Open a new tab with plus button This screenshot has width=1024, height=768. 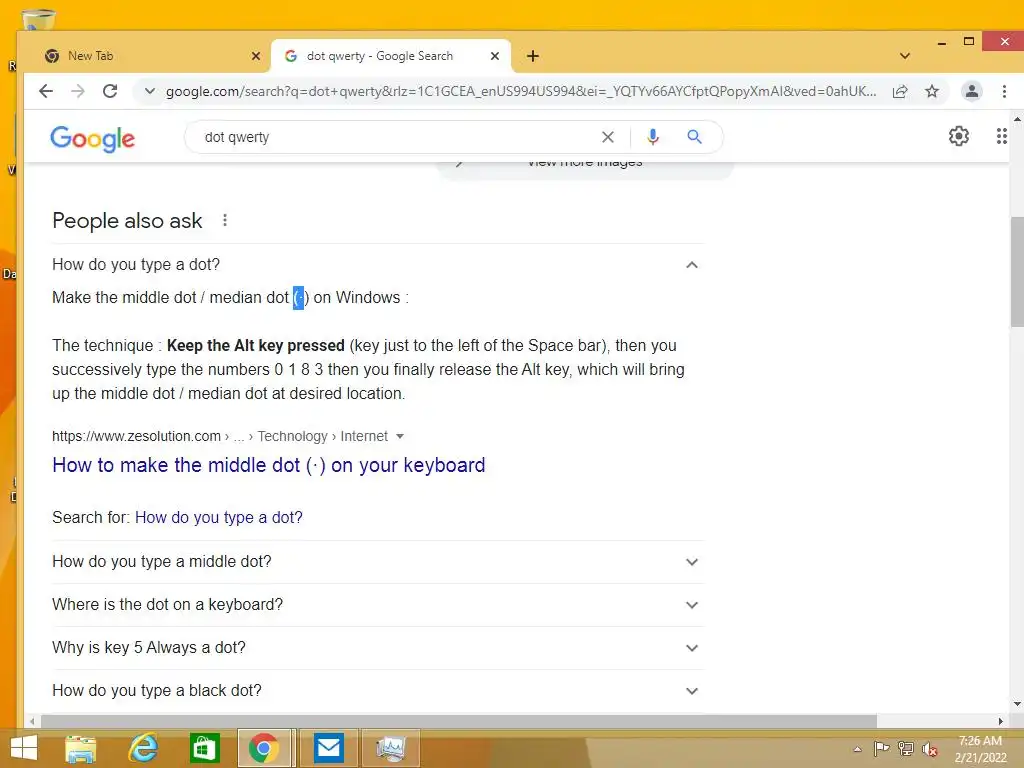pyautogui.click(x=533, y=56)
